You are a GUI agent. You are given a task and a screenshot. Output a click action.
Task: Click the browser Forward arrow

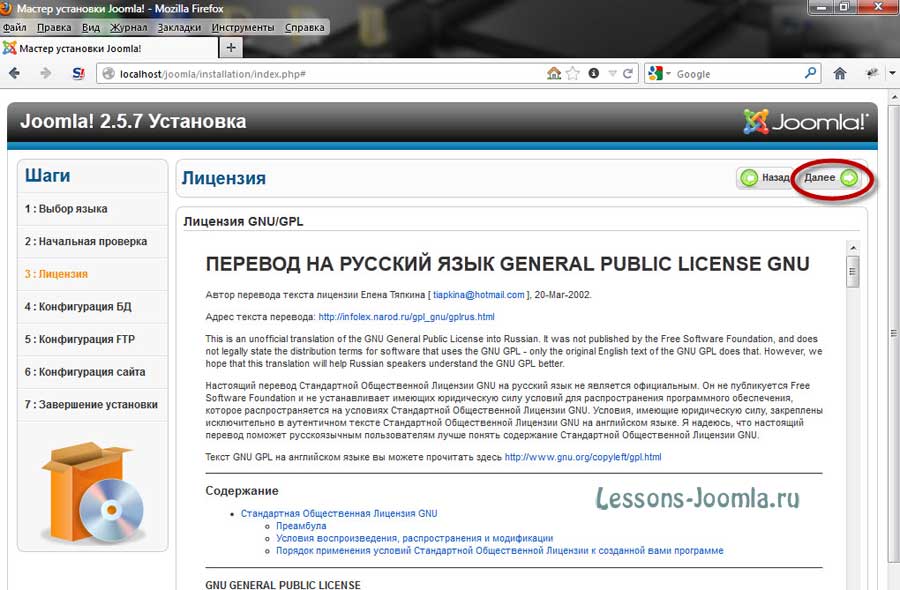[45, 73]
